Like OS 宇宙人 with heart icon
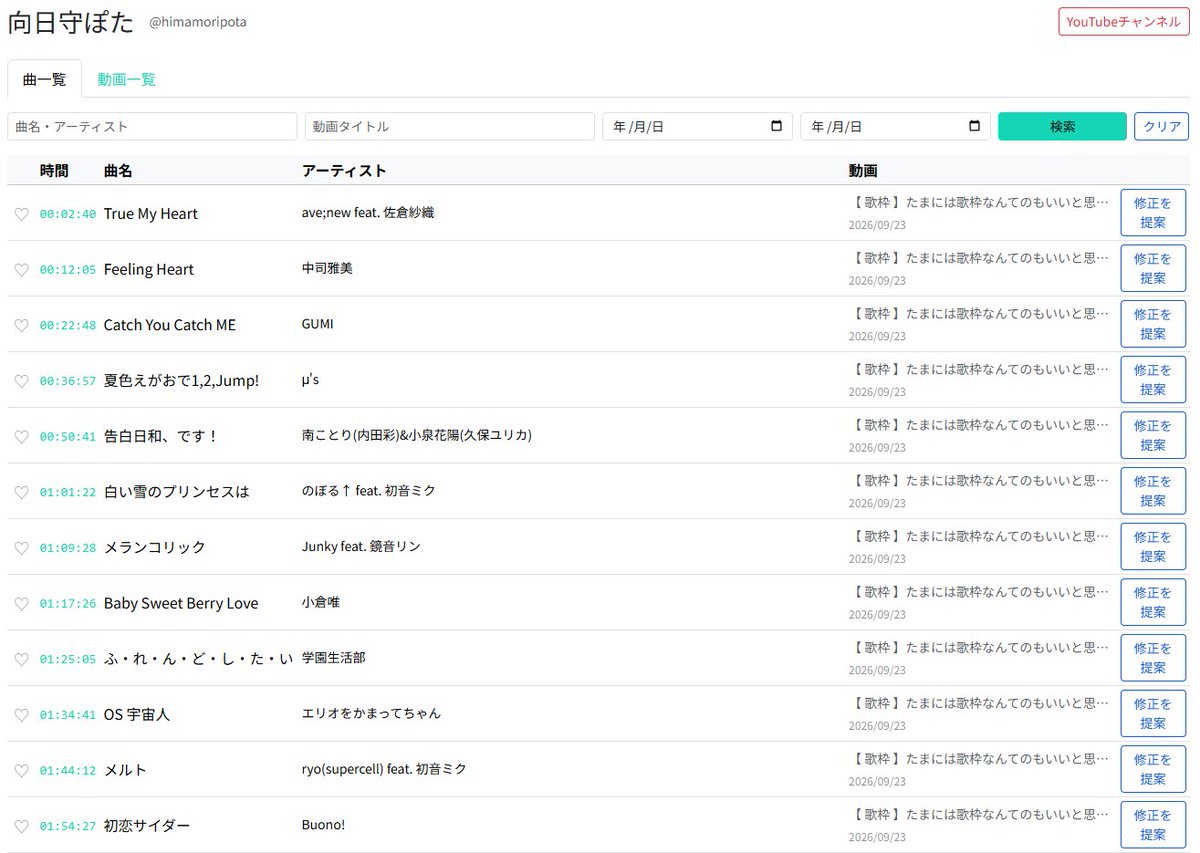Screen dimensions: 1200x853 pos(21,715)
